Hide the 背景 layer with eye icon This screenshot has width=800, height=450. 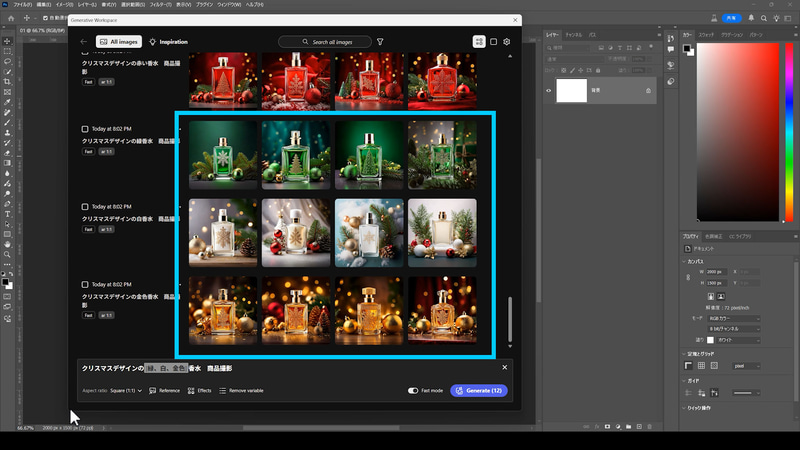click(x=548, y=90)
